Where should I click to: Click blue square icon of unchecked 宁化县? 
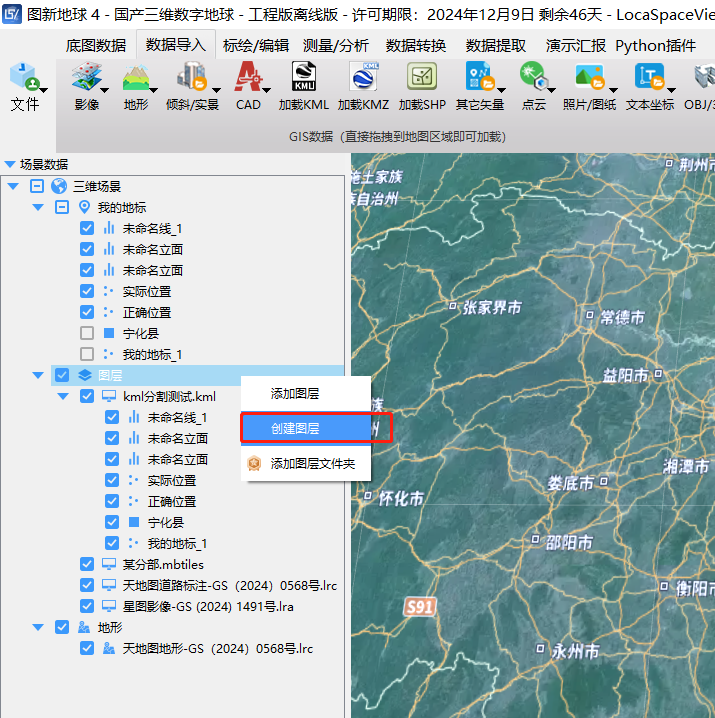[x=109, y=333]
